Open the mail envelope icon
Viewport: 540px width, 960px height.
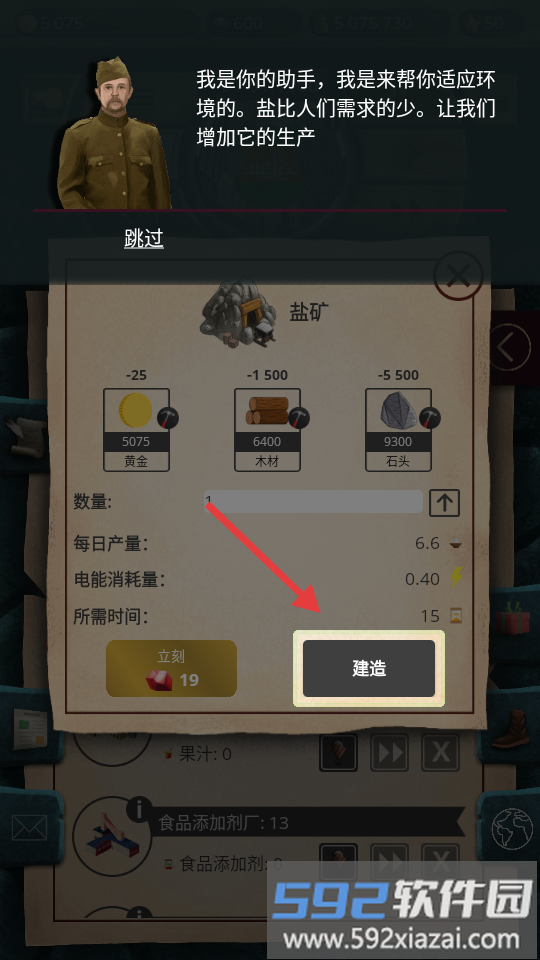(28, 828)
